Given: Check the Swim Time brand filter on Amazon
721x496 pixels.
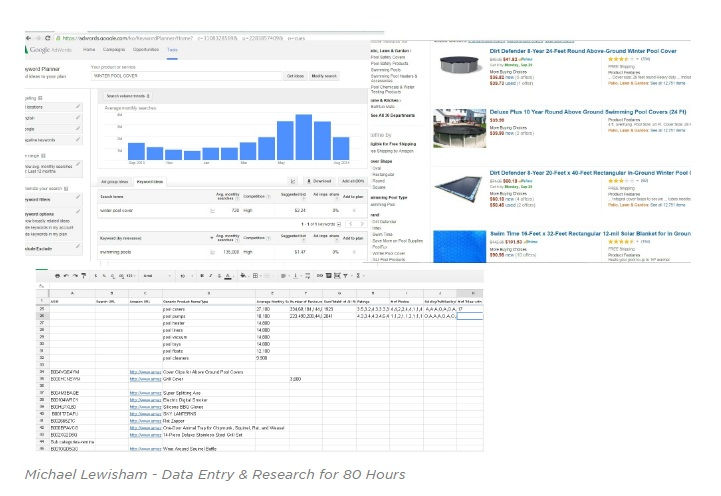Looking at the screenshot, I should [x=383, y=234].
